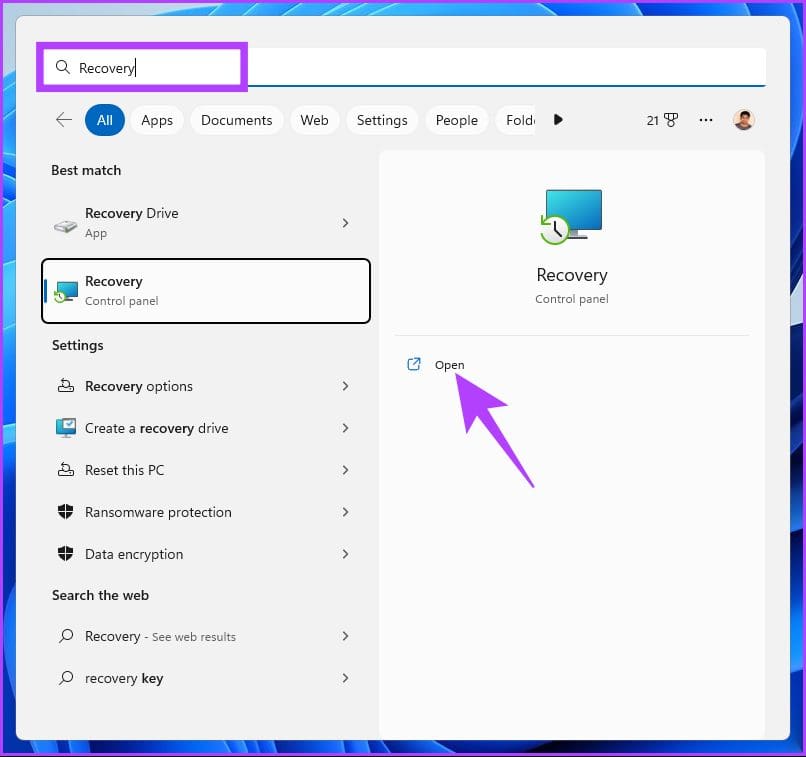Expand the Reset this PC chevron
This screenshot has height=757, width=806.
click(x=345, y=470)
